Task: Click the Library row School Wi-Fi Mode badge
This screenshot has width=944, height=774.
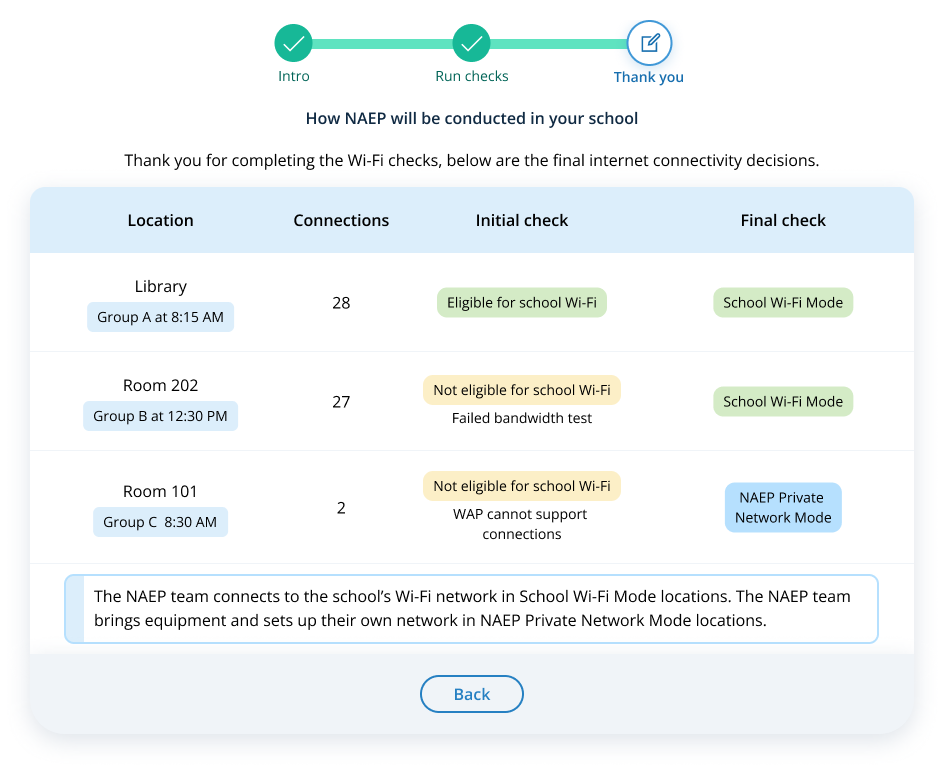Action: coord(783,303)
